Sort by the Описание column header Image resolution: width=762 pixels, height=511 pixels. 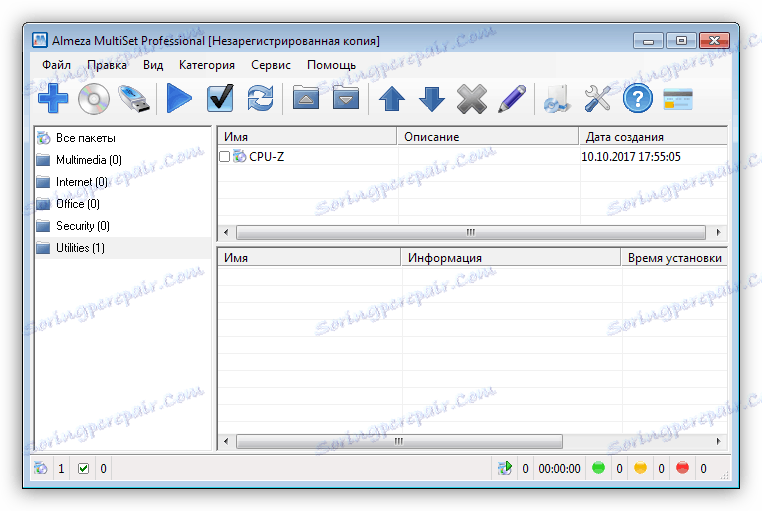(488, 136)
